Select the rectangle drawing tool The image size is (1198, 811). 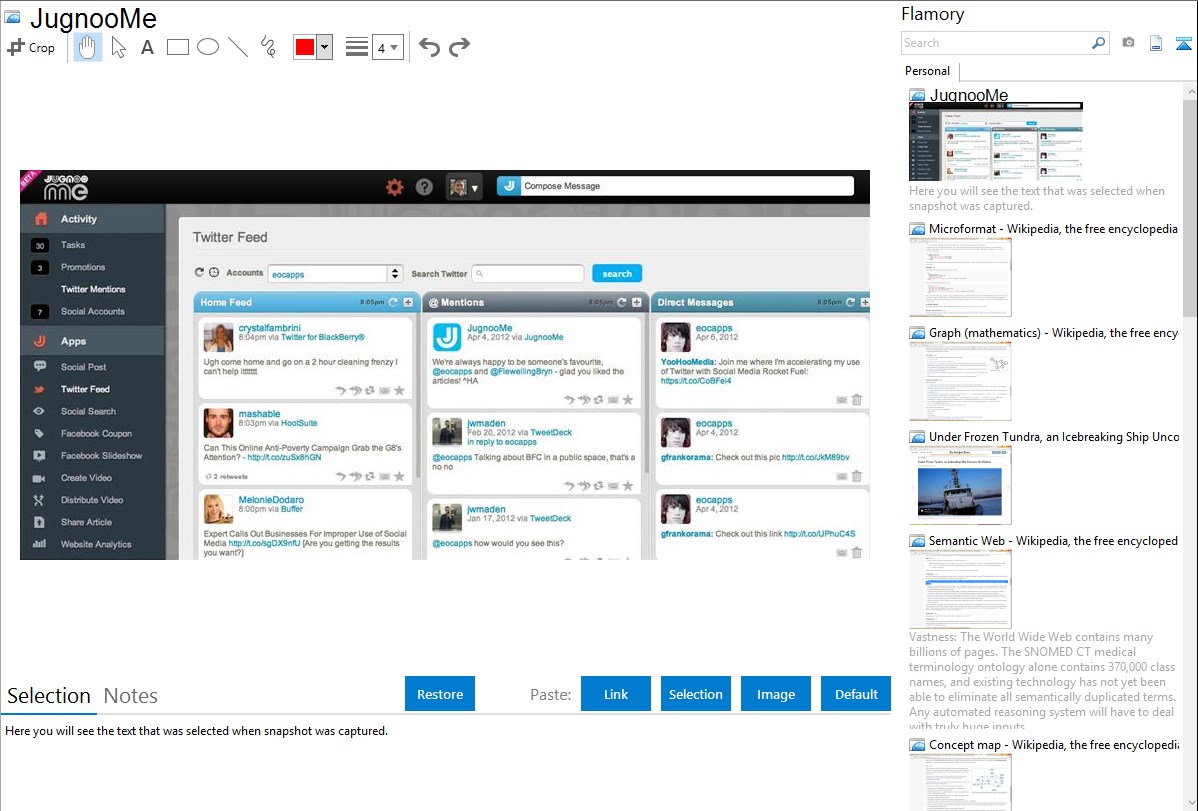177,47
